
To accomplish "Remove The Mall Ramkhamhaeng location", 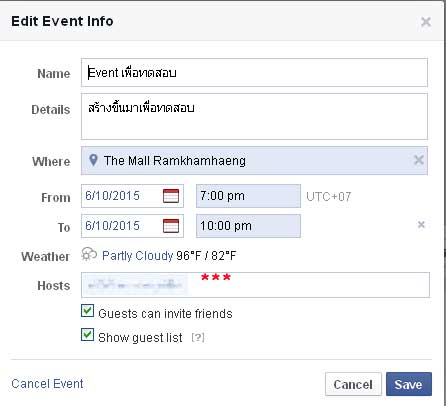I will 419,160.
